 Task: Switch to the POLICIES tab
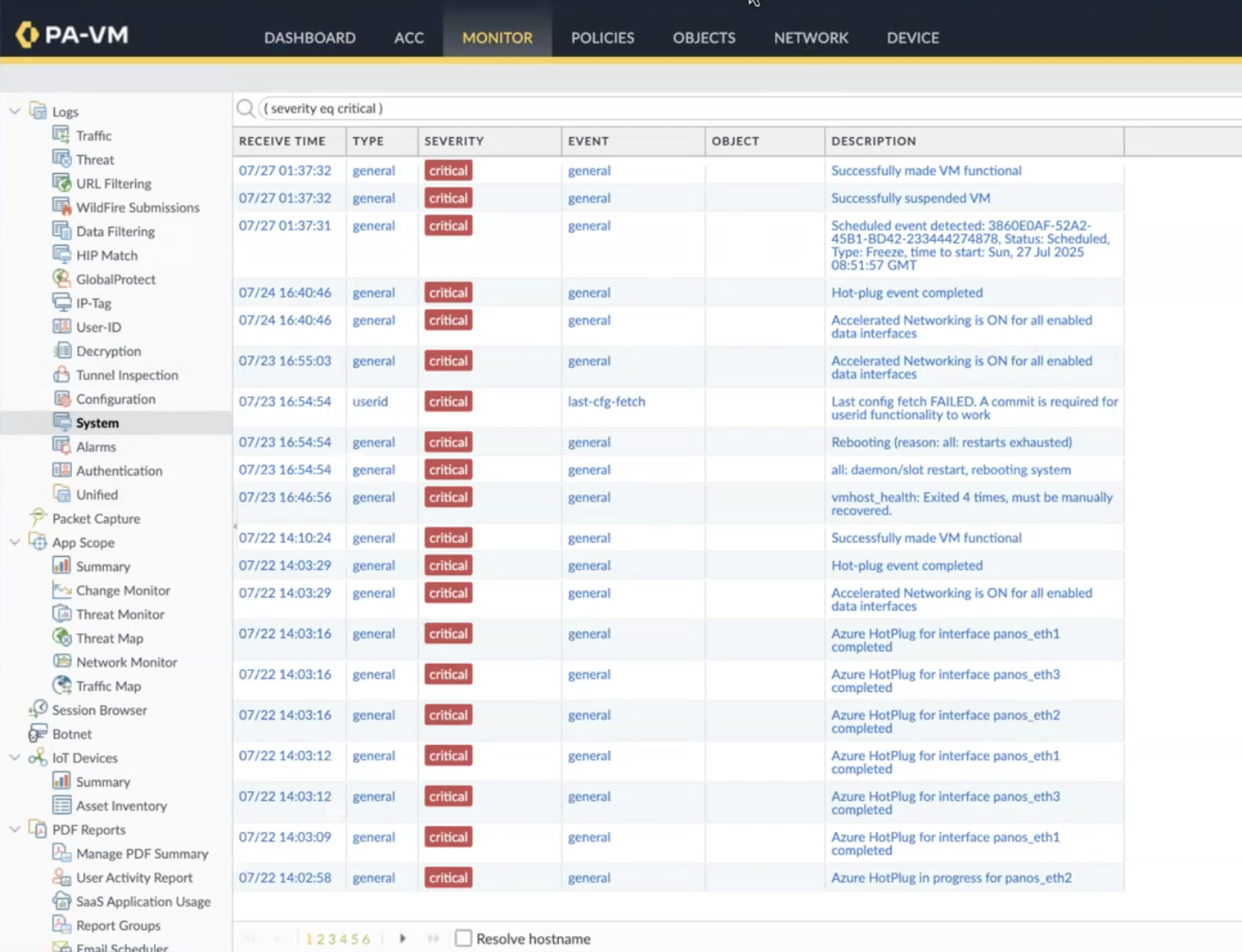602,37
